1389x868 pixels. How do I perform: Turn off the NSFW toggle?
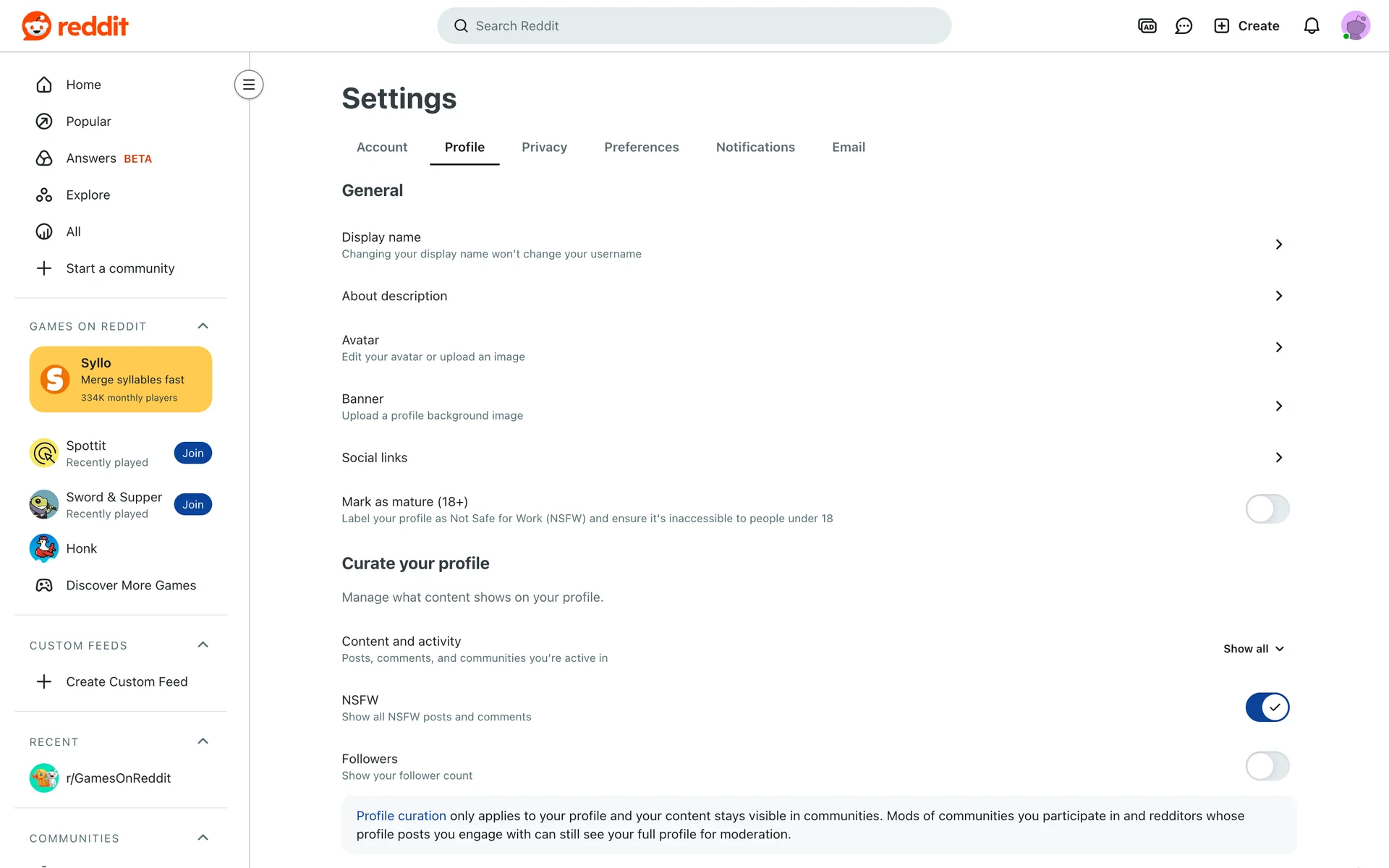pos(1267,707)
